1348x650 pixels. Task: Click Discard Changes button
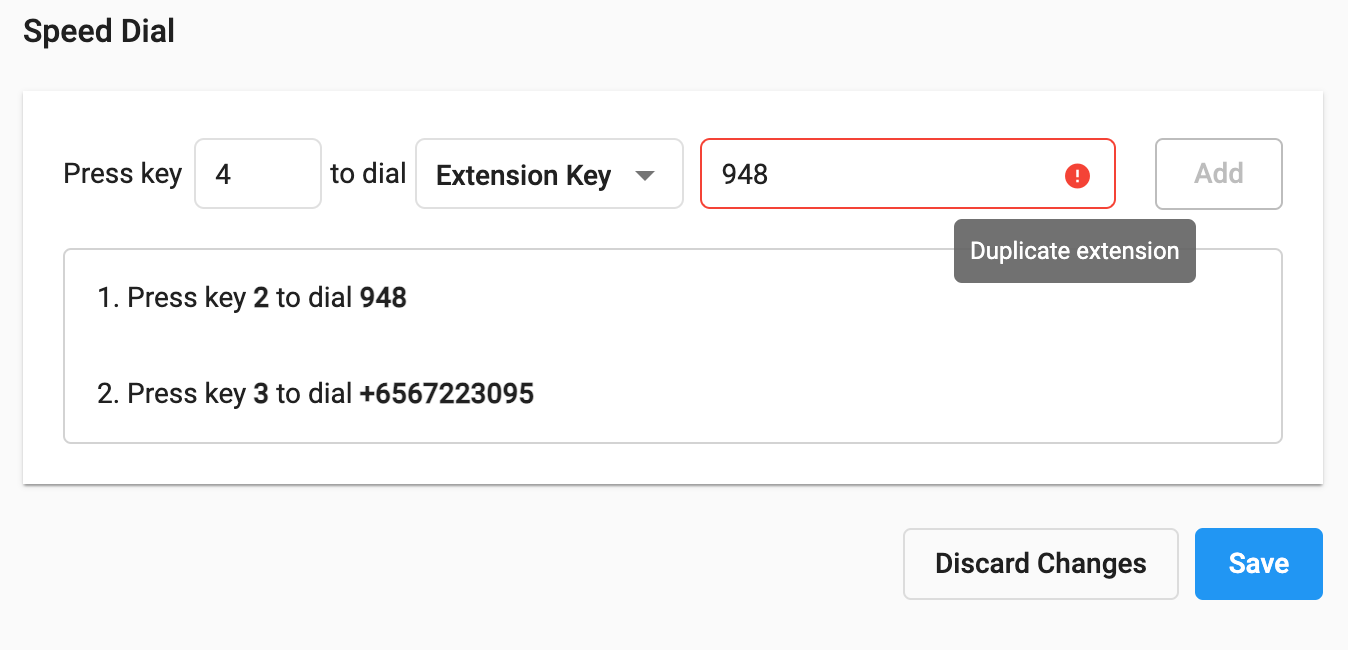pyautogui.click(x=1040, y=564)
